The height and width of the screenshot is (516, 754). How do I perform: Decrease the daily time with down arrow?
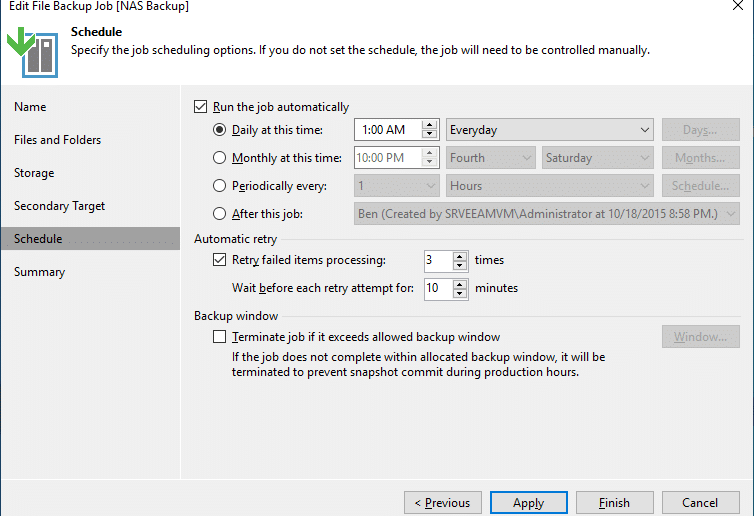click(429, 135)
